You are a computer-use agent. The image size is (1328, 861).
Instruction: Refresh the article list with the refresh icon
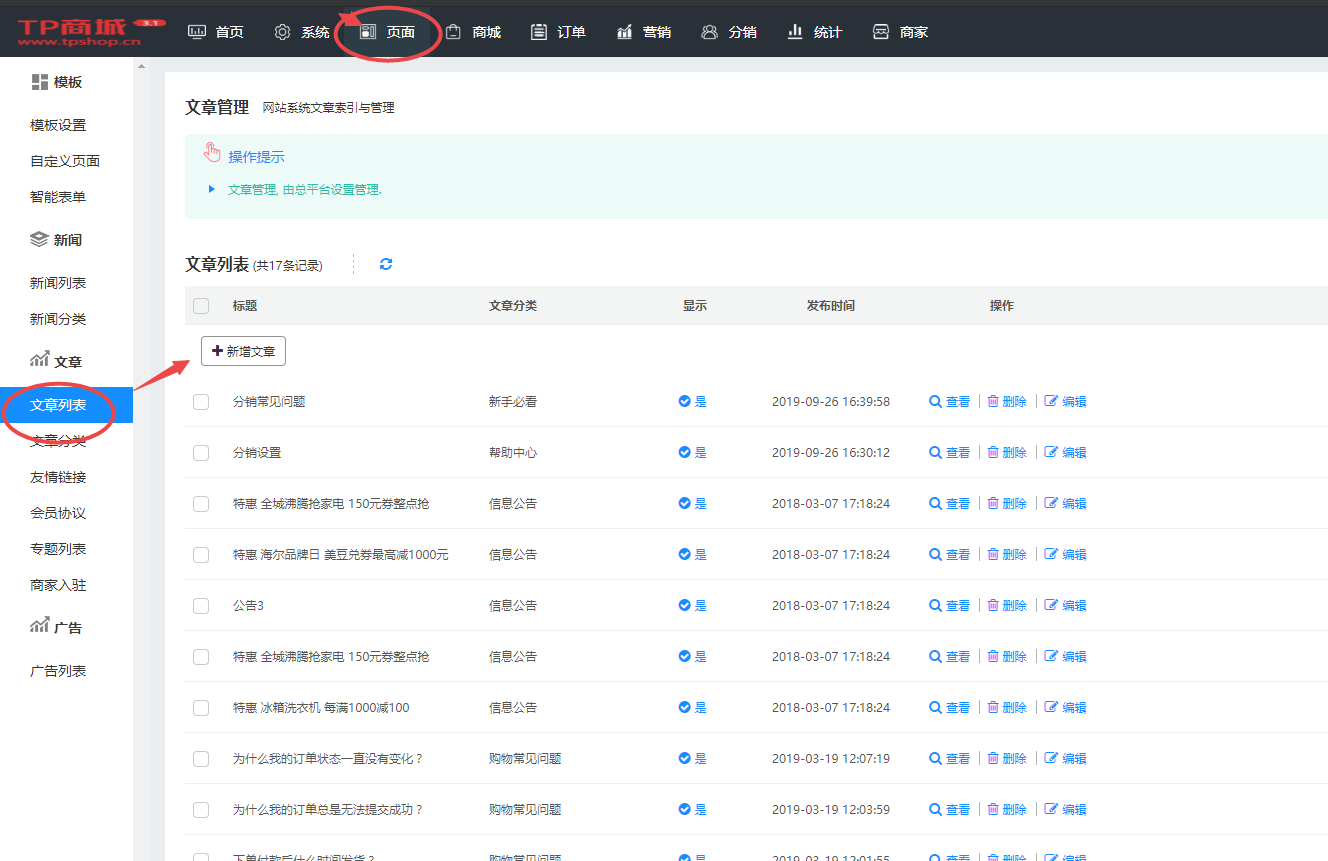click(x=386, y=263)
